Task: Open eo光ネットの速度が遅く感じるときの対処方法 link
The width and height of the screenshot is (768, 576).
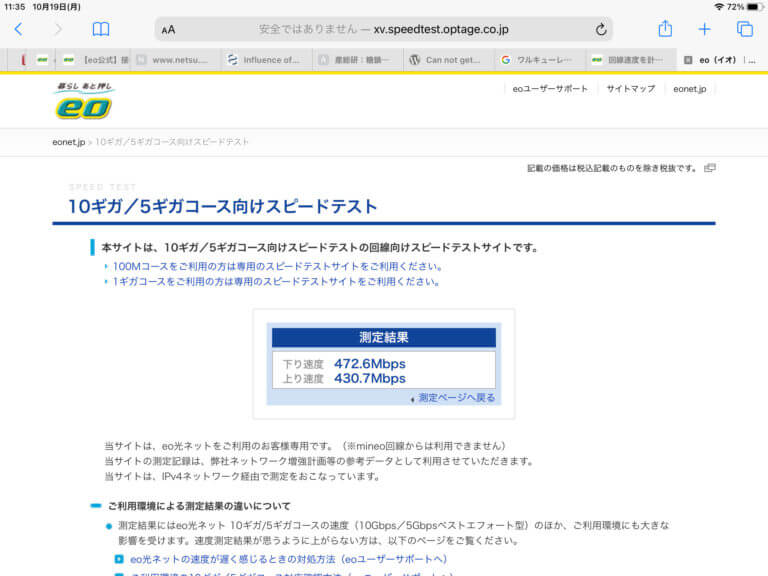Action: [288, 559]
